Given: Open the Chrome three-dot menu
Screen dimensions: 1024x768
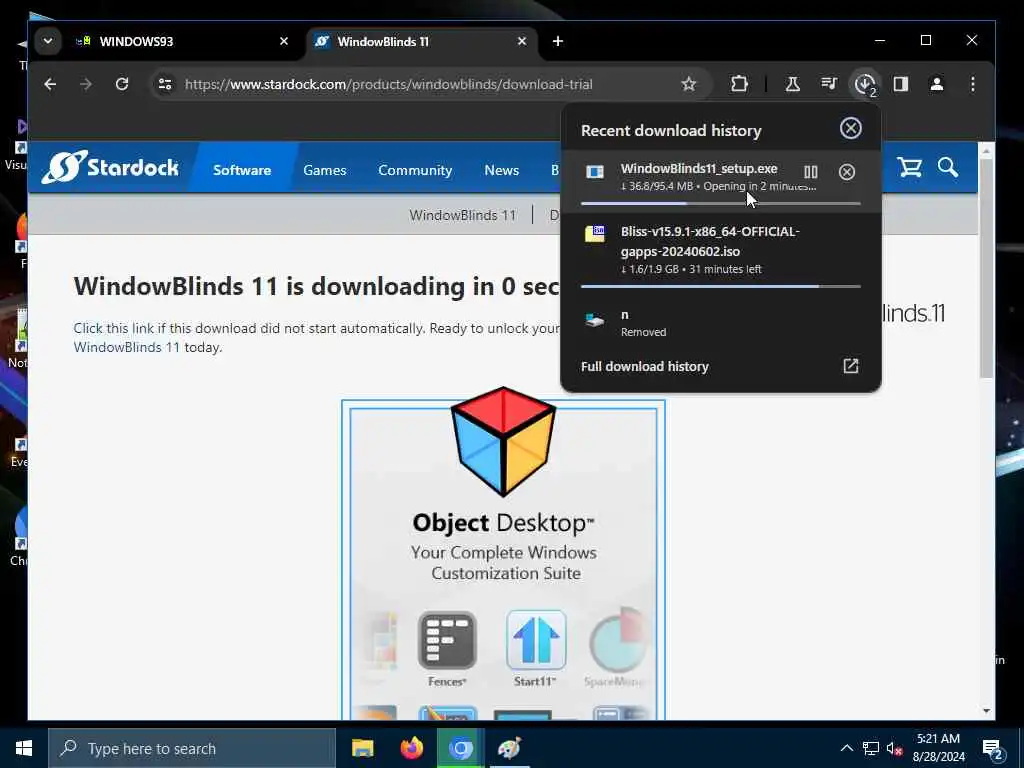Looking at the screenshot, I should (x=972, y=84).
